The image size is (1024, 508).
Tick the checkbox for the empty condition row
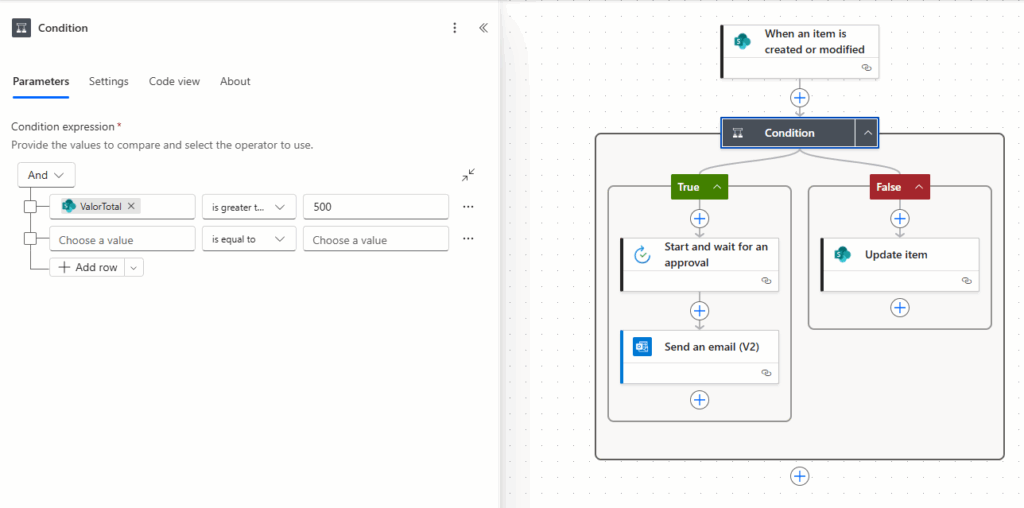point(30,239)
